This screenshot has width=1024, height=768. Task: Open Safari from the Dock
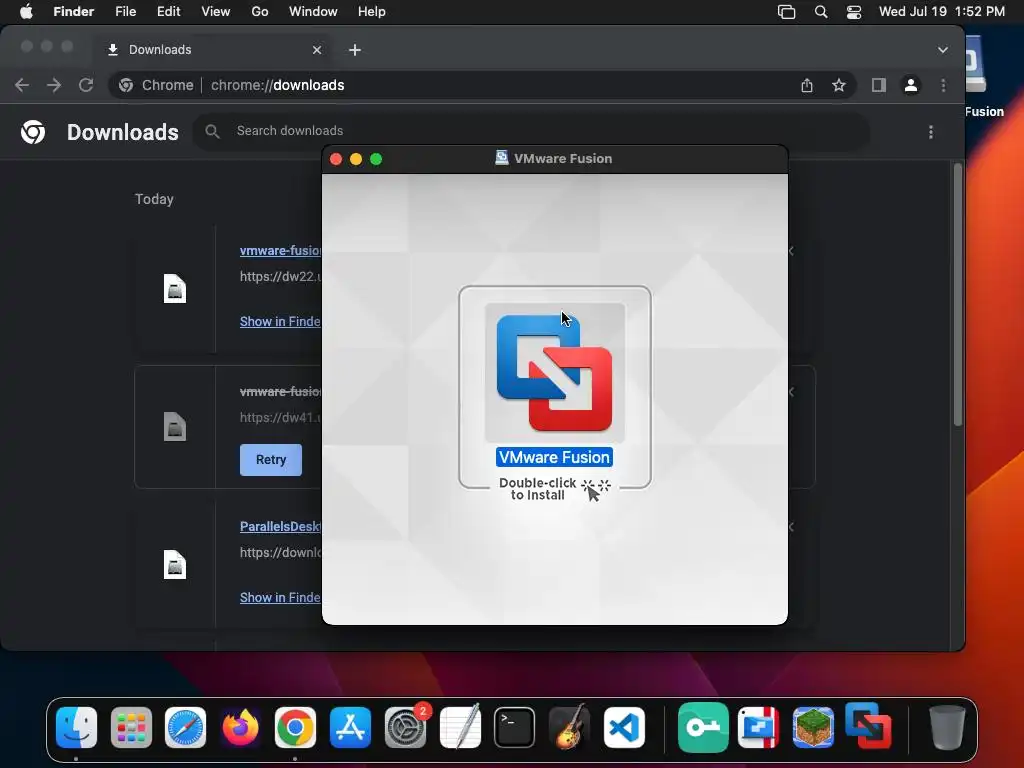tap(185, 728)
